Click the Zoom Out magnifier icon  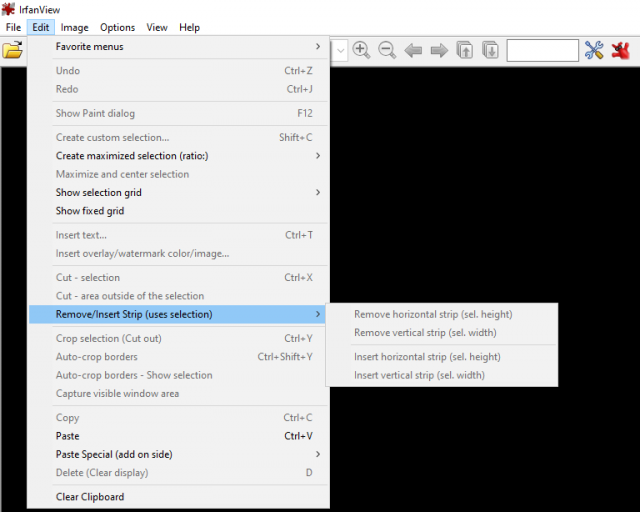(x=387, y=50)
